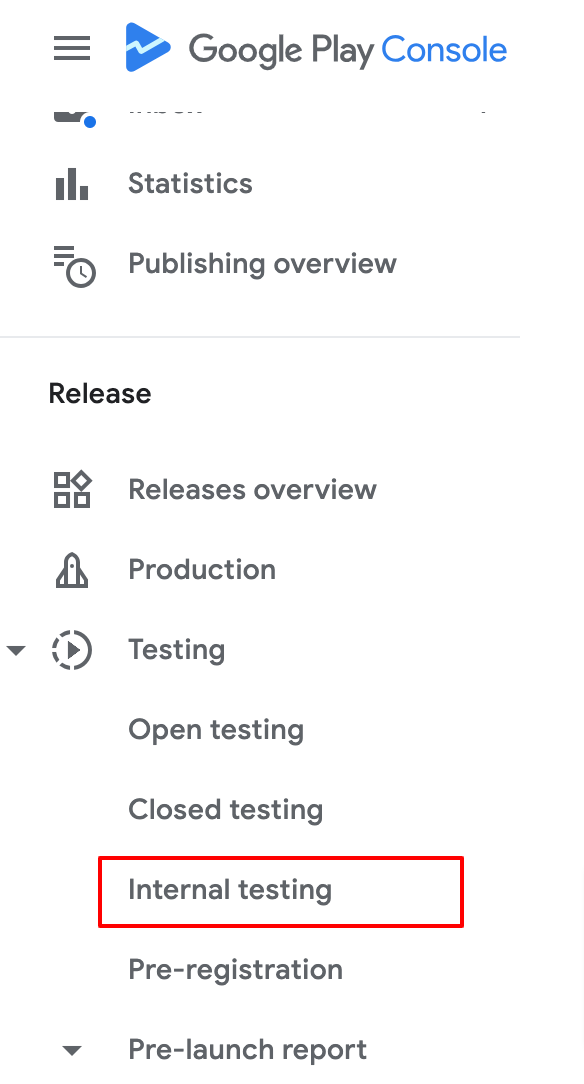
Task: Click the Statistics bar chart icon
Action: [71, 183]
